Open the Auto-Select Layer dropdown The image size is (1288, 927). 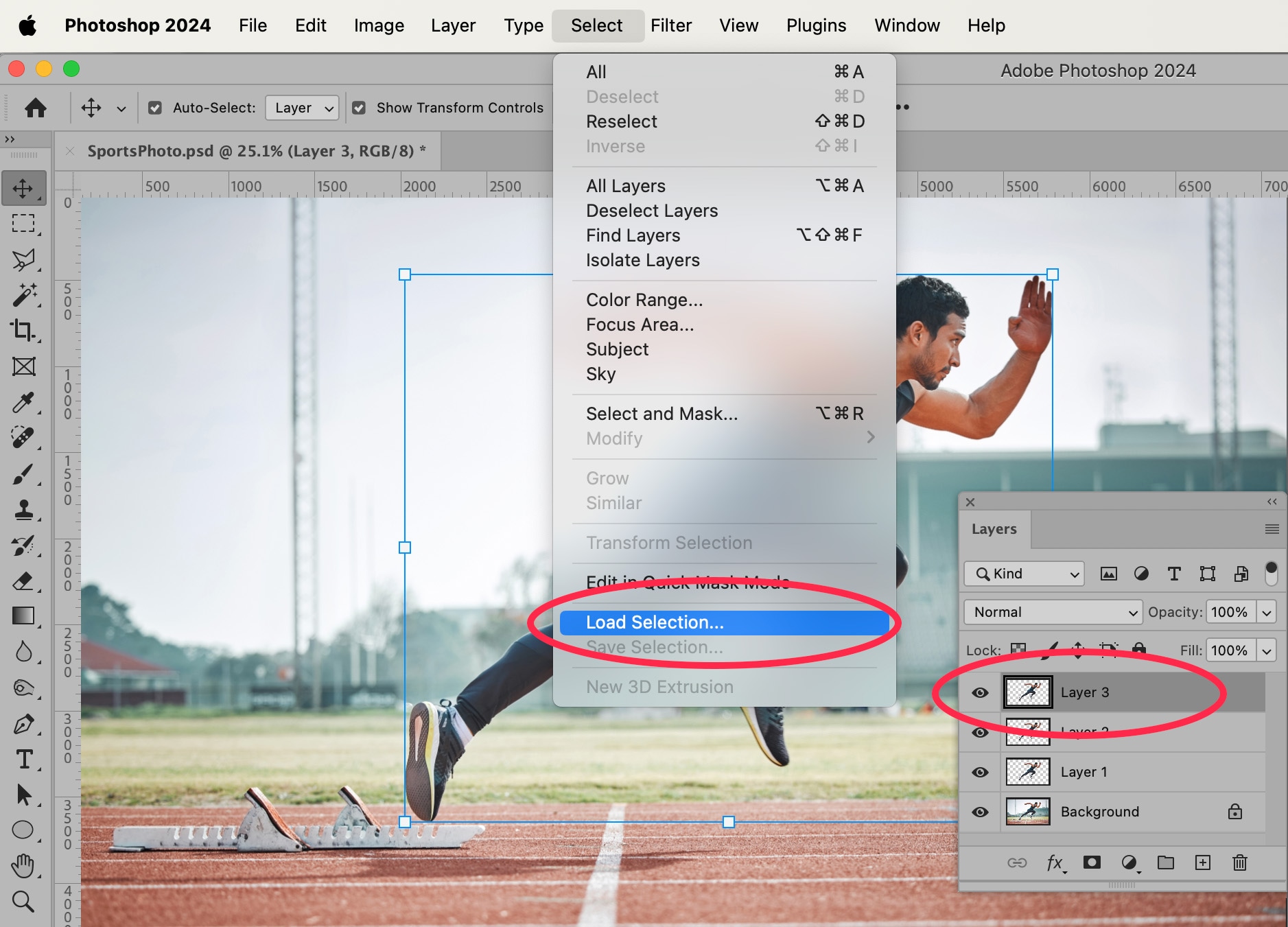302,108
